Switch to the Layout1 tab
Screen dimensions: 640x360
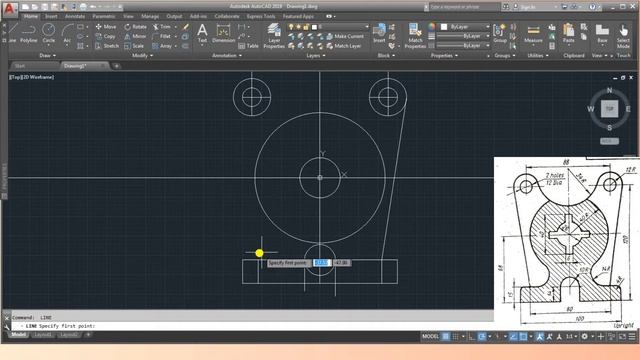click(43, 335)
